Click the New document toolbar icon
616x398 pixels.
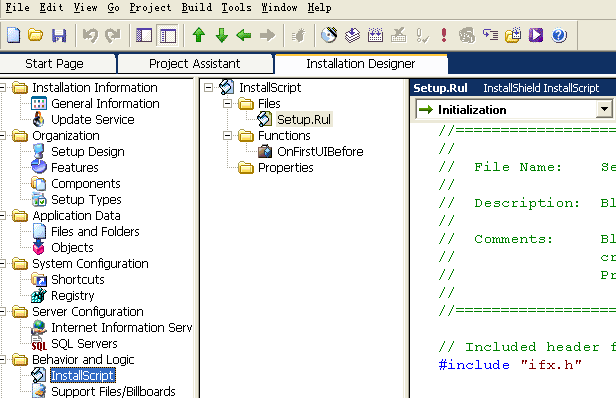click(x=14, y=35)
